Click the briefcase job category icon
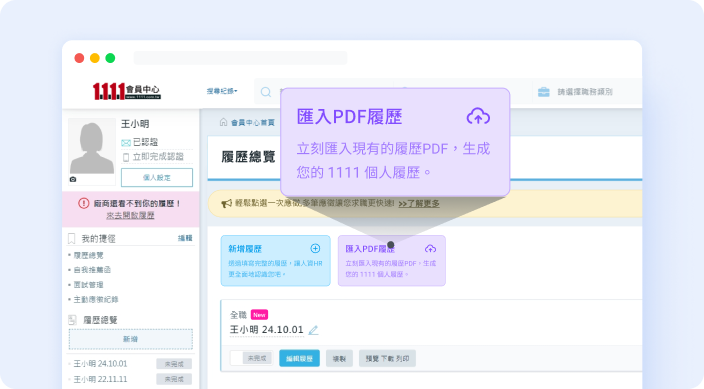This screenshot has height=389, width=704. [544, 92]
